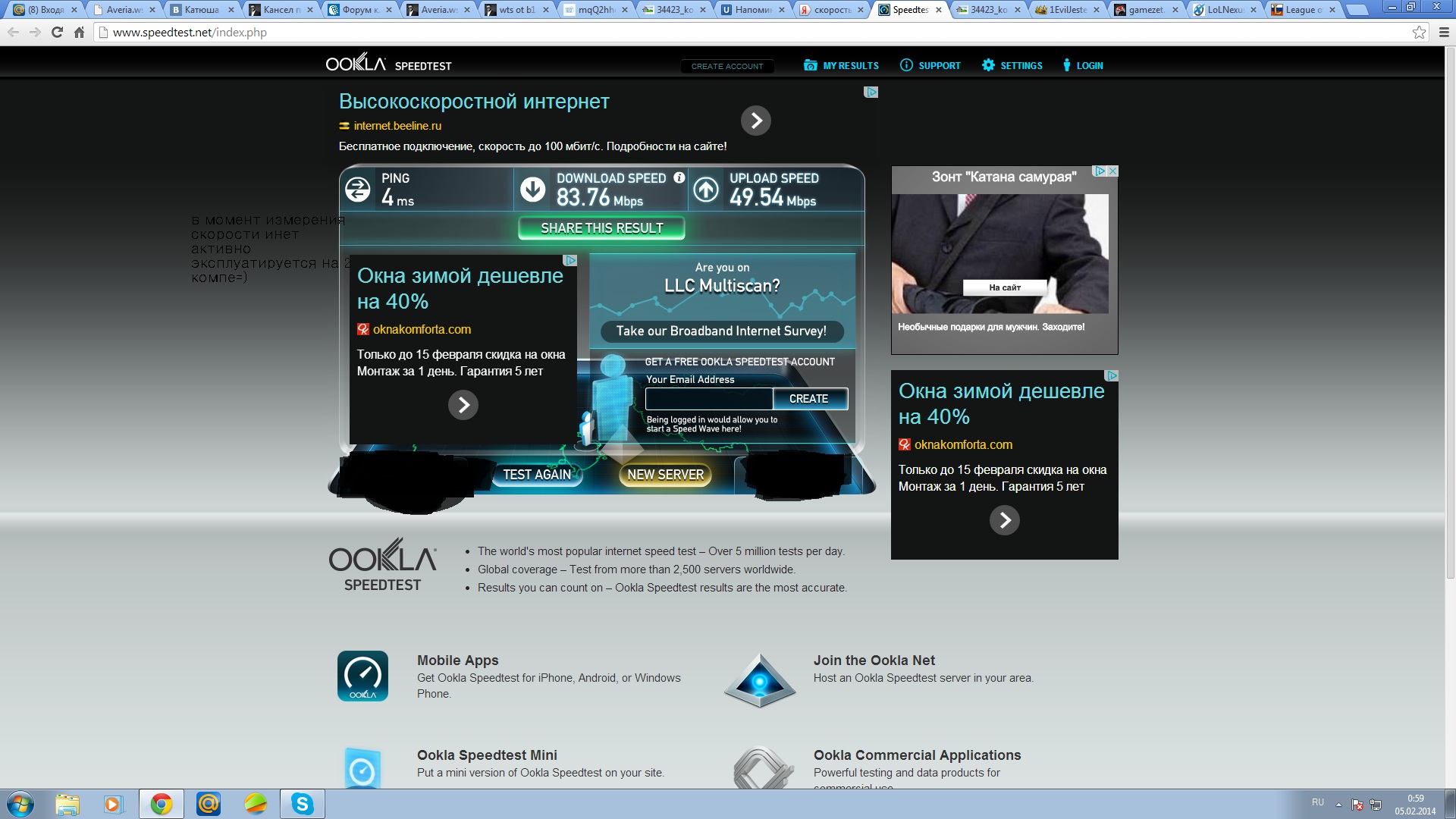
Task: Click the upload arrow circle icon
Action: (x=706, y=189)
